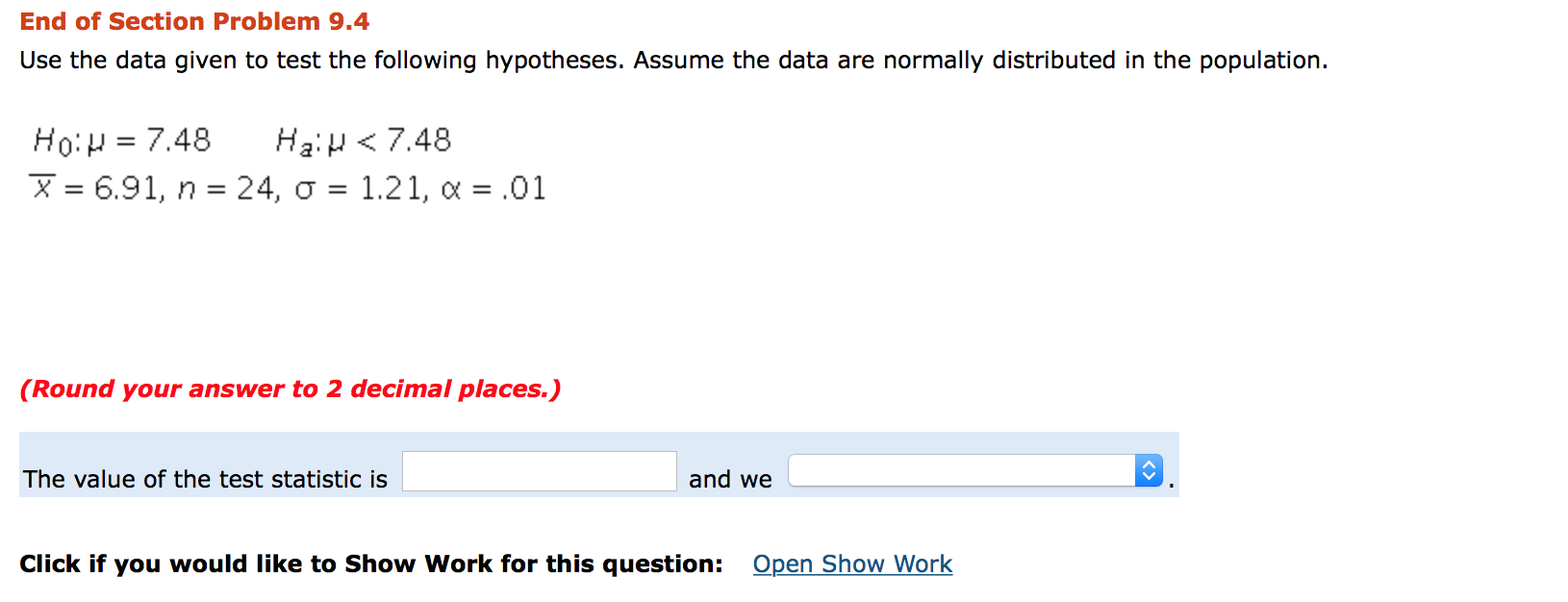Click the Open Show Work hyperlink text
This screenshot has height=602, width=1568.
point(851,564)
